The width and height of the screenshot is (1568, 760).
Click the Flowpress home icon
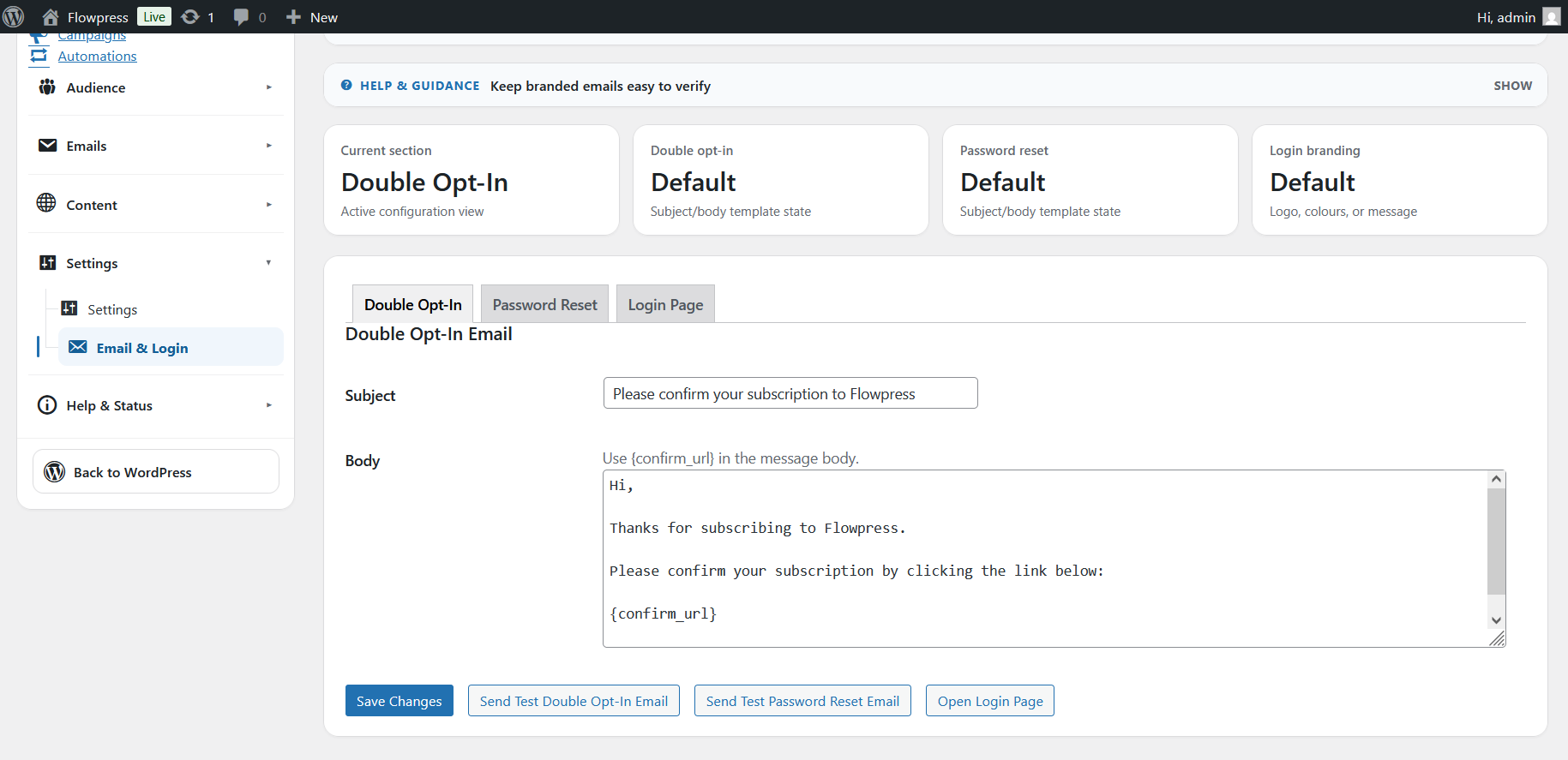[x=51, y=17]
